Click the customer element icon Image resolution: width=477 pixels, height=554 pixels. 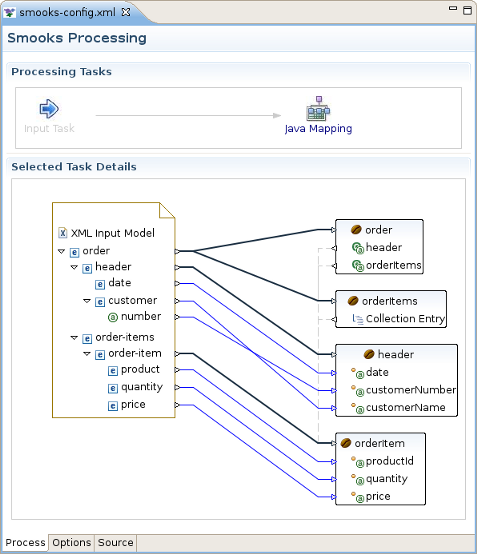tap(100, 302)
